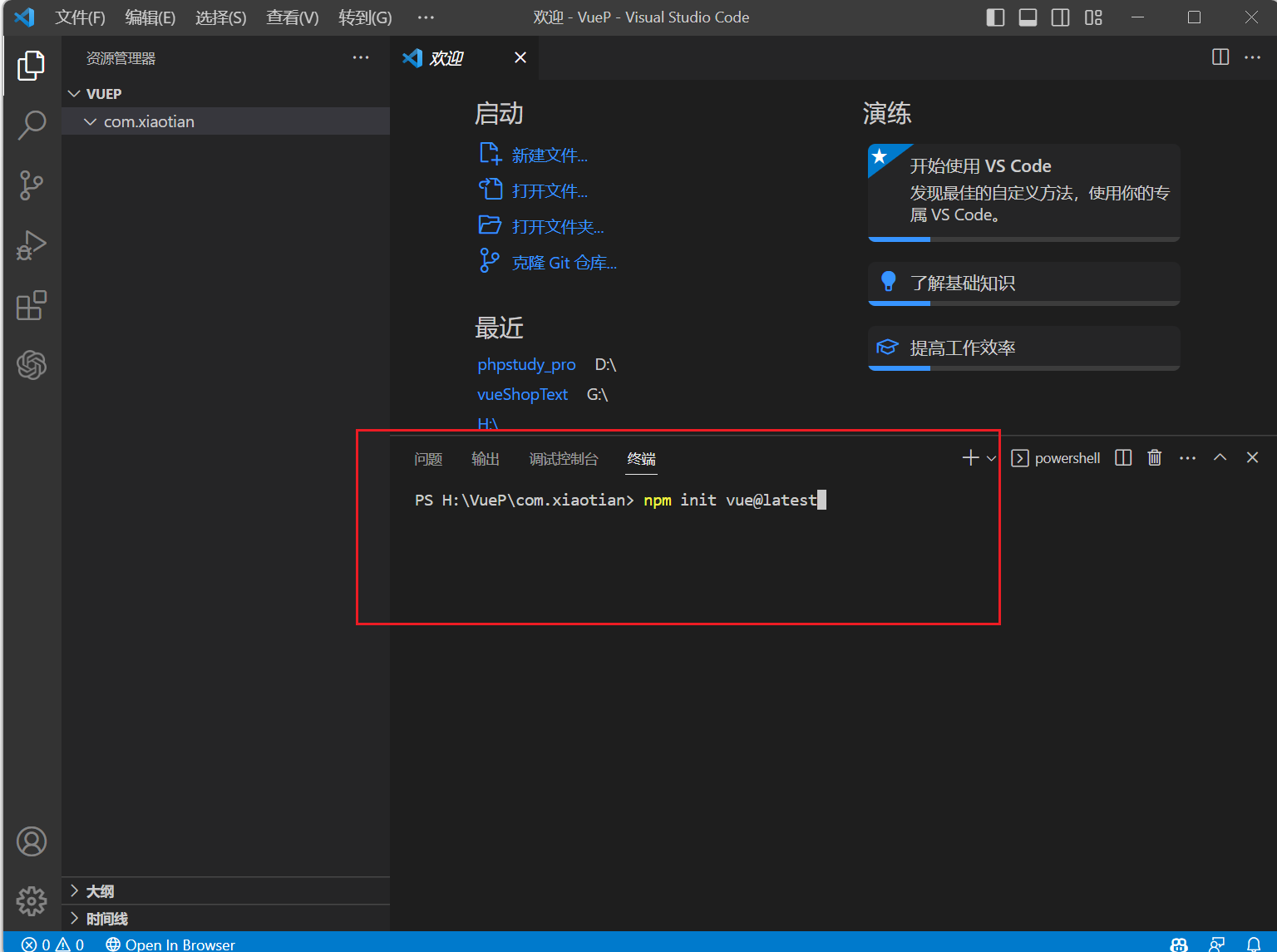Click the terminal command input line

[620, 500]
